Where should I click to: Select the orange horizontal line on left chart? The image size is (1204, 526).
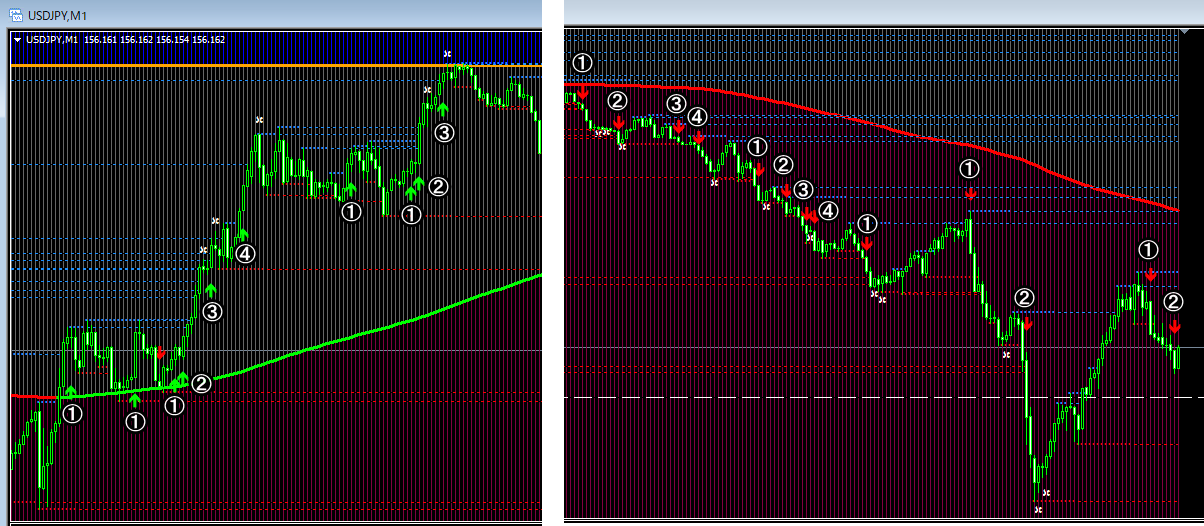click(200, 66)
